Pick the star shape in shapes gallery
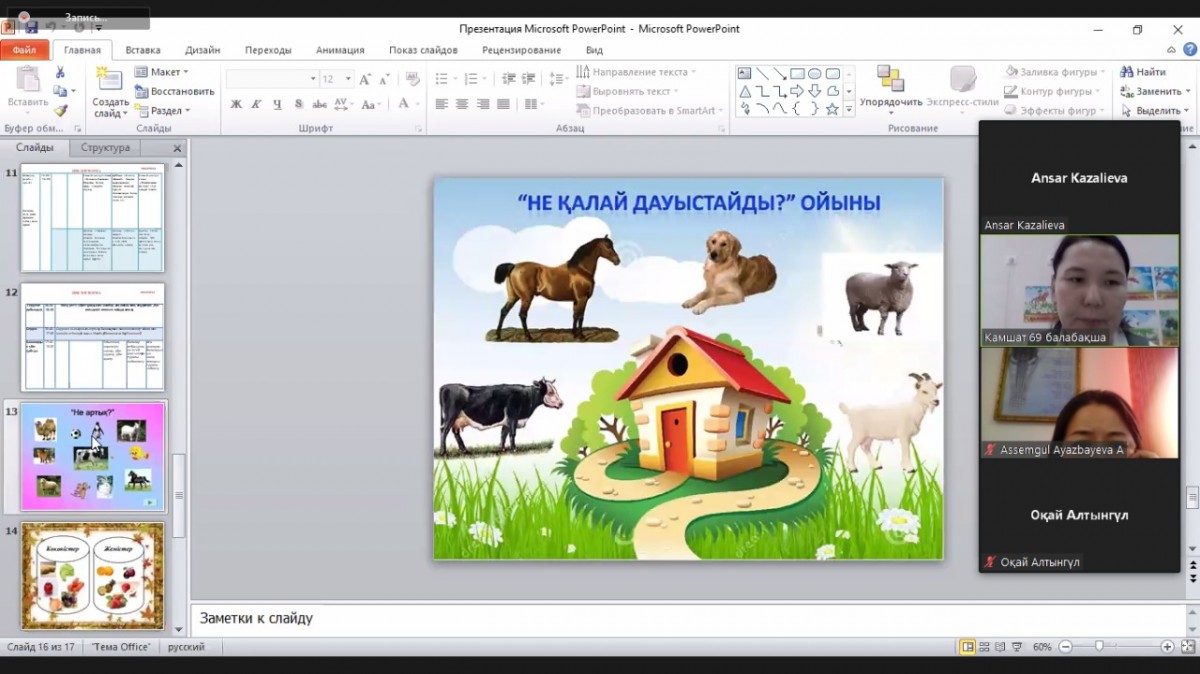The width and height of the screenshot is (1200, 674). click(832, 108)
